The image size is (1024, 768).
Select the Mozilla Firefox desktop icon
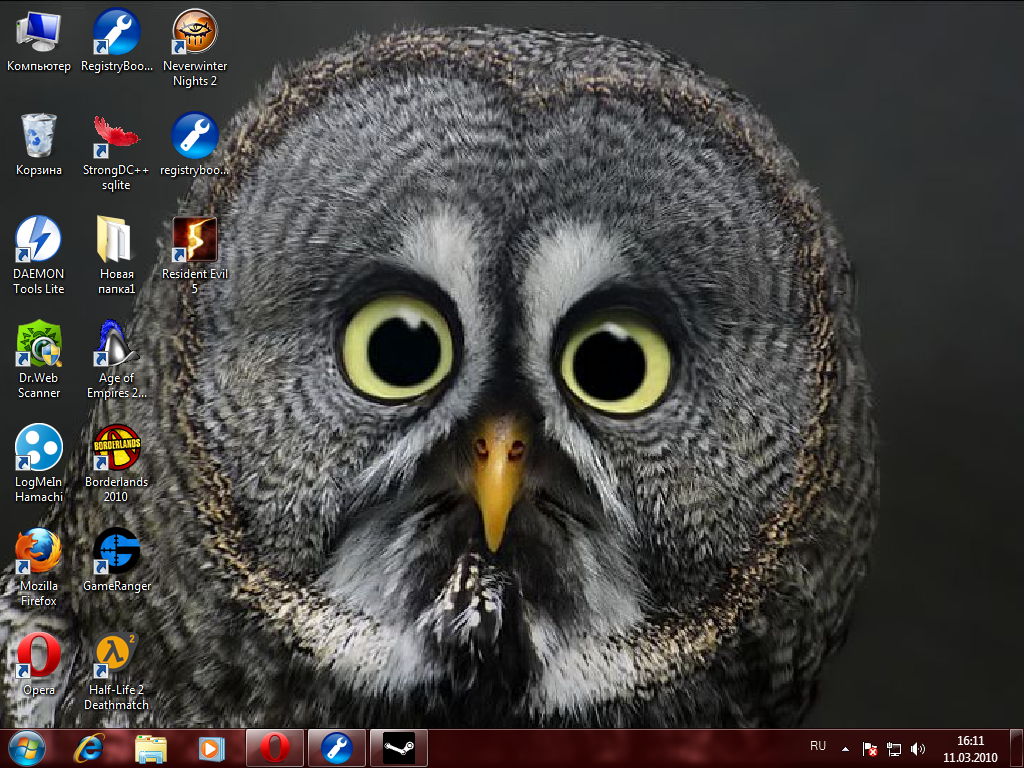click(39, 568)
